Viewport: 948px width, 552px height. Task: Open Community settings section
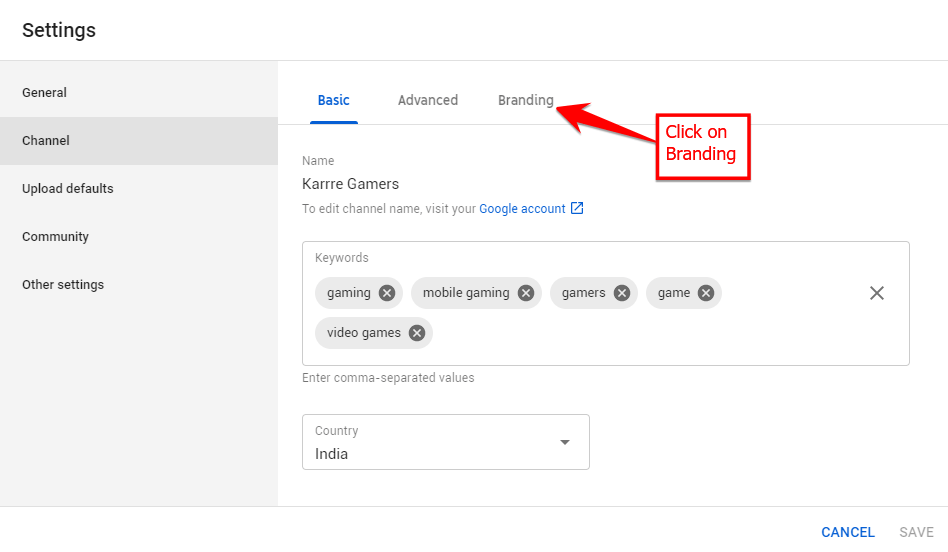coord(139,236)
